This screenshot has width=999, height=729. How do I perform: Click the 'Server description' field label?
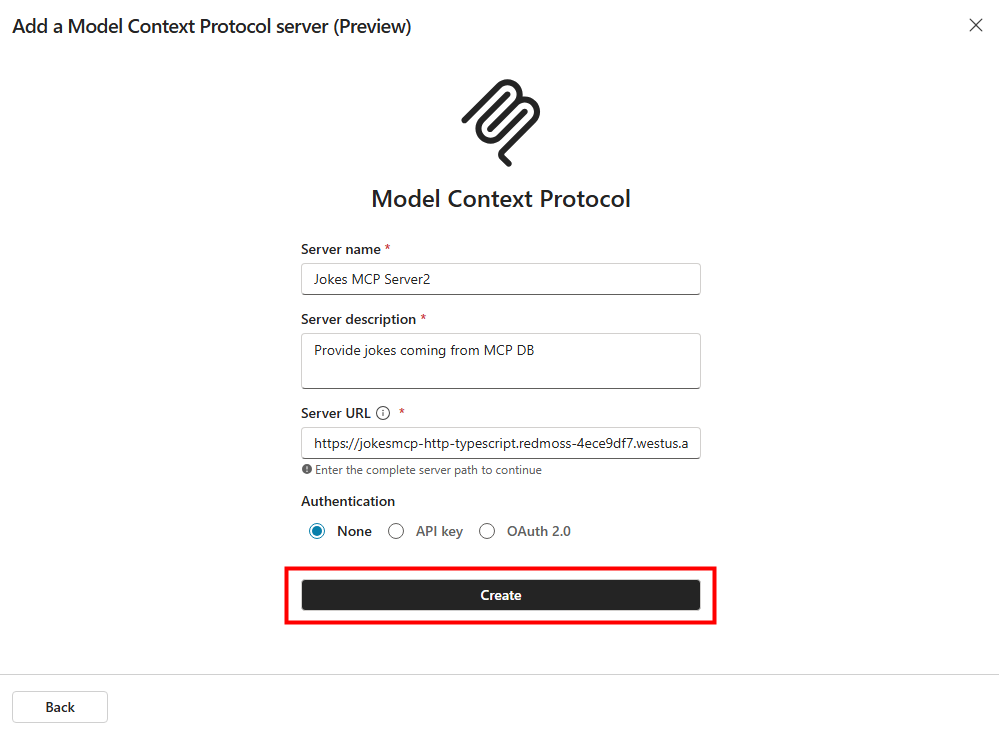tap(358, 319)
